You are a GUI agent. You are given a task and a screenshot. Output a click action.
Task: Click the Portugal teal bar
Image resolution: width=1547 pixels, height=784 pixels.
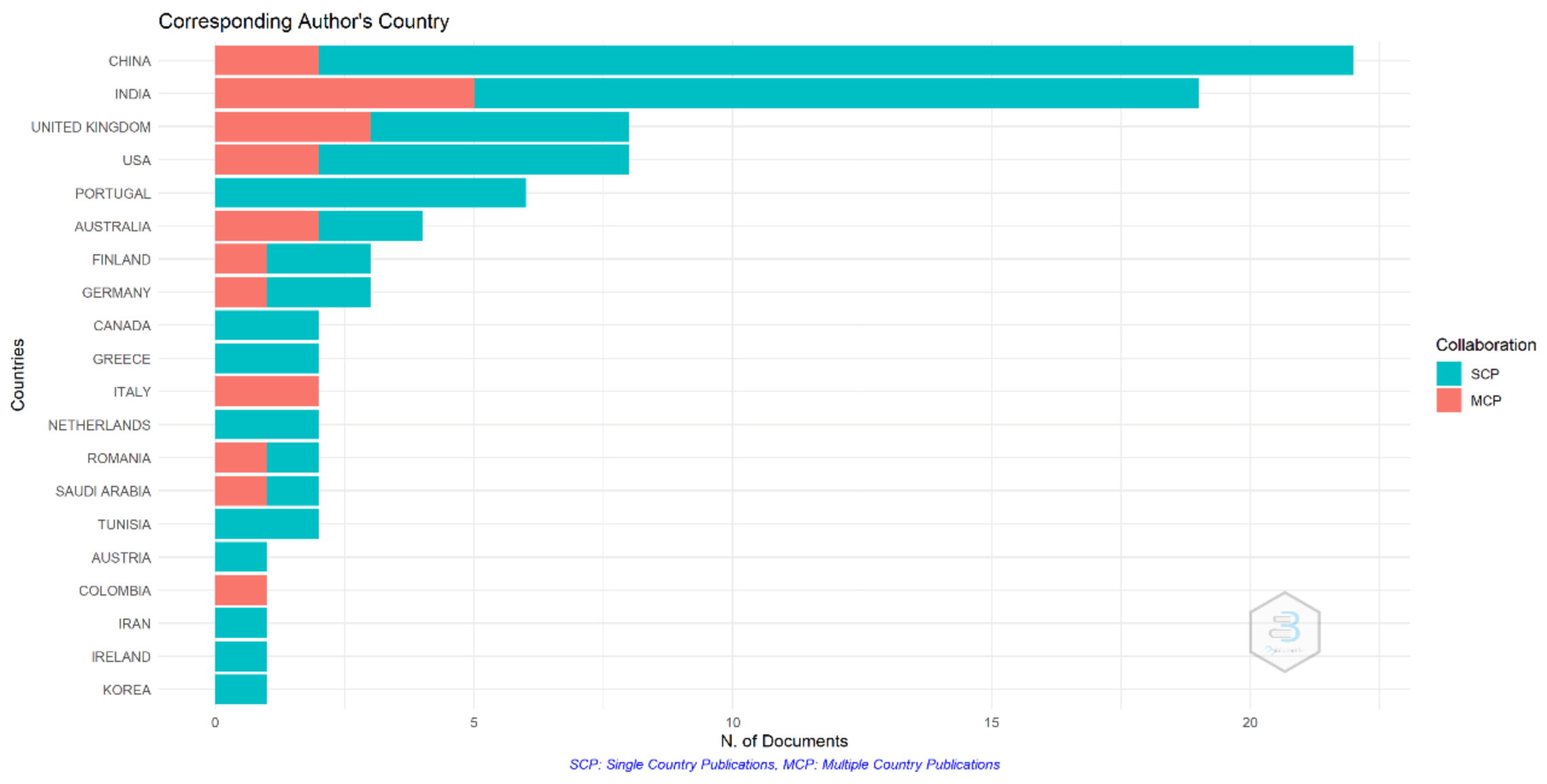[x=370, y=194]
